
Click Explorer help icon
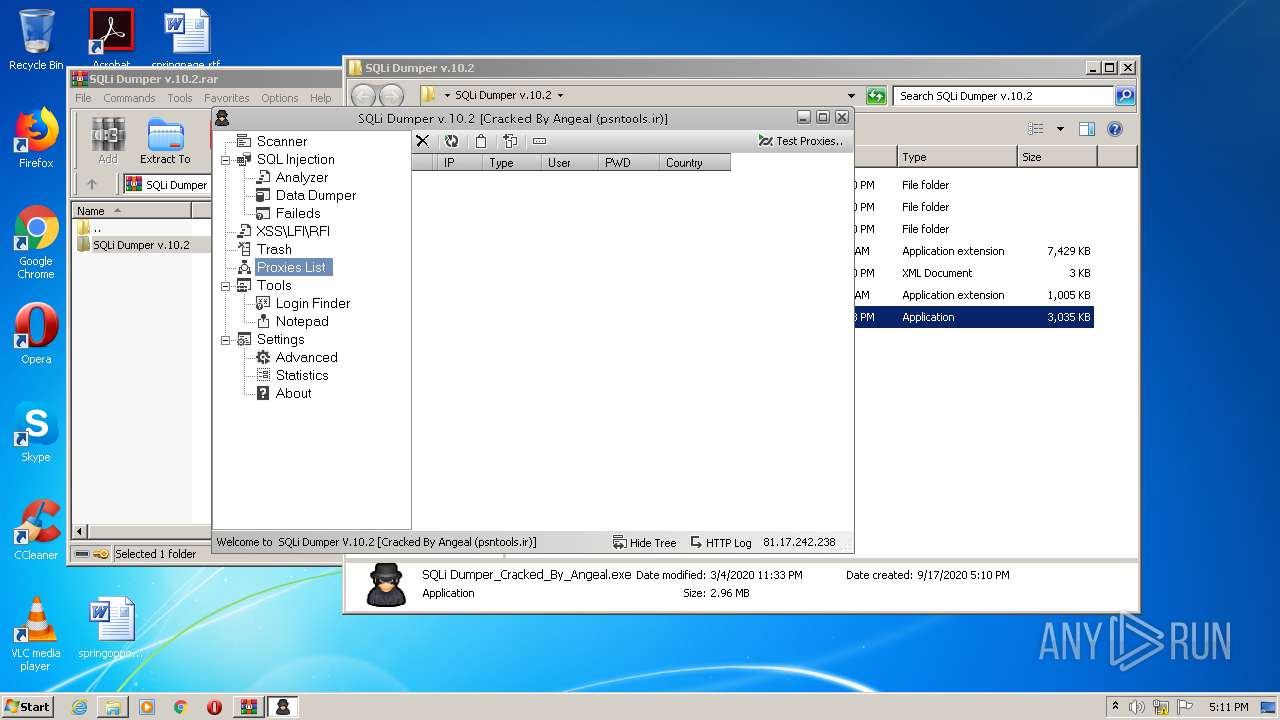click(x=1115, y=129)
